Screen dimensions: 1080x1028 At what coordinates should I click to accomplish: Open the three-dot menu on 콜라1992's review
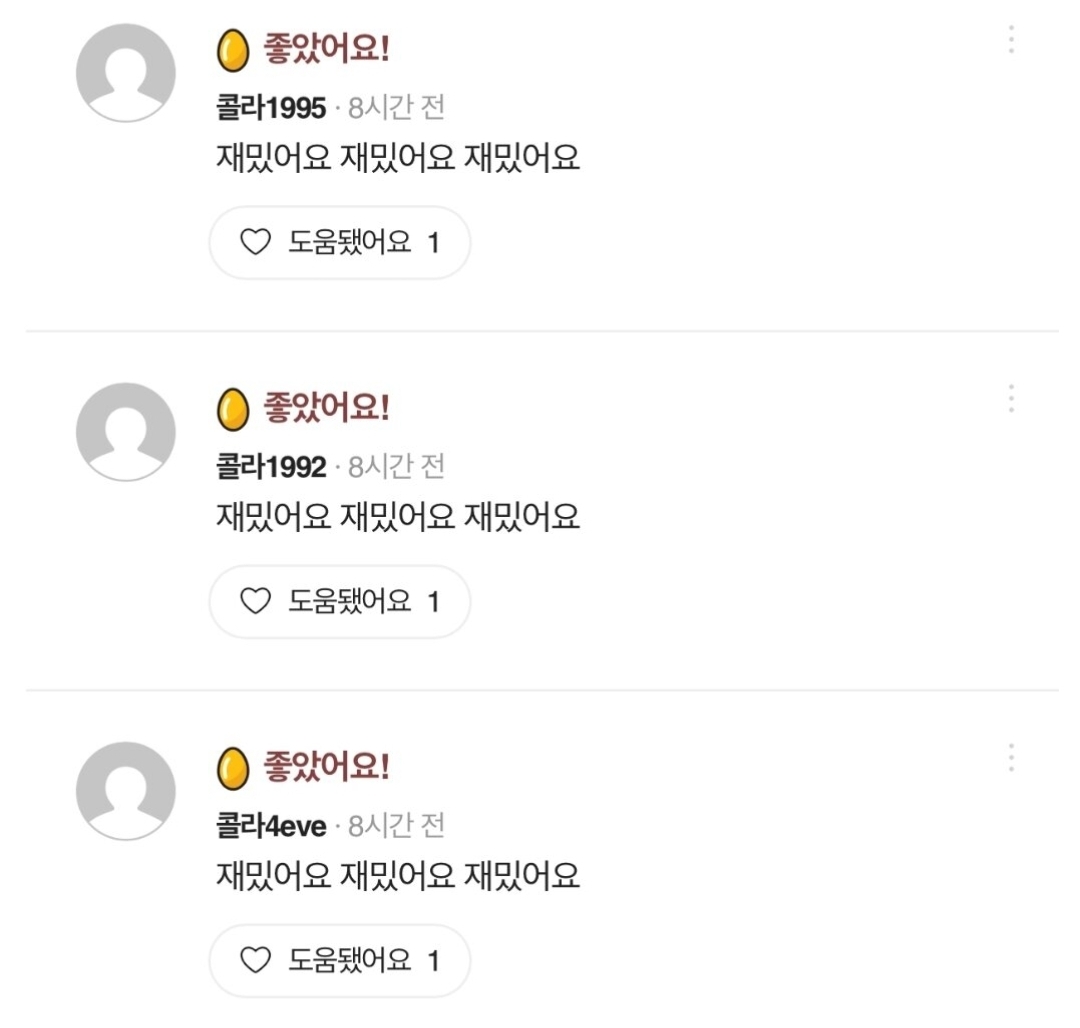click(x=1011, y=399)
